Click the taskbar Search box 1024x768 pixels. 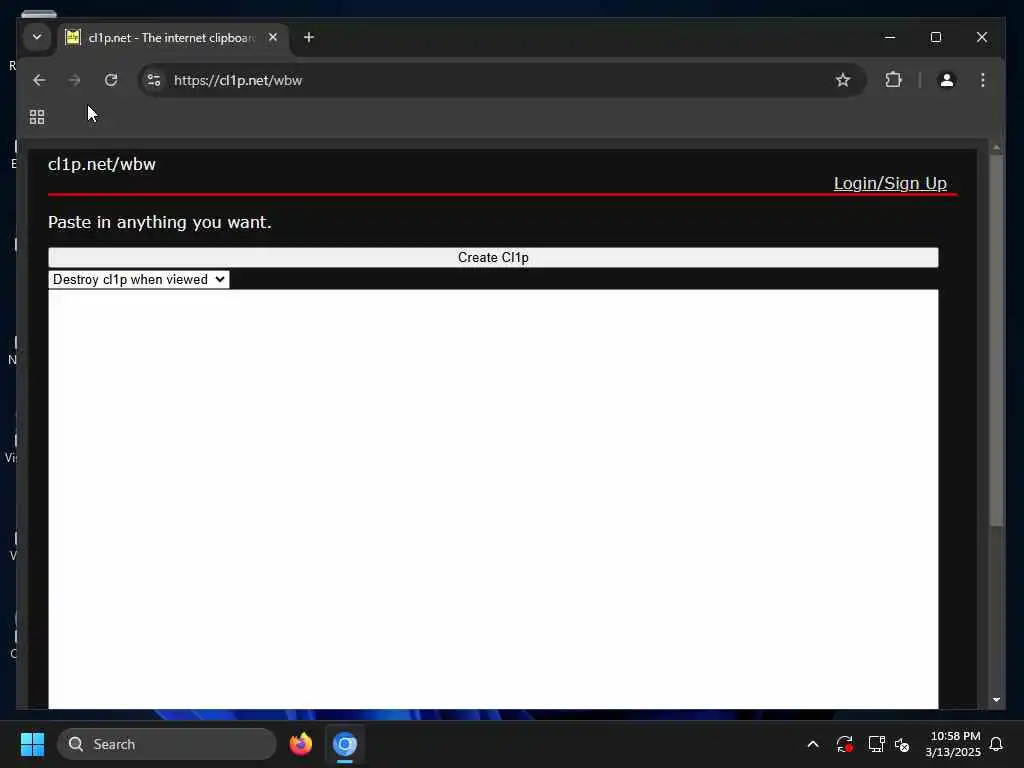[x=167, y=744]
